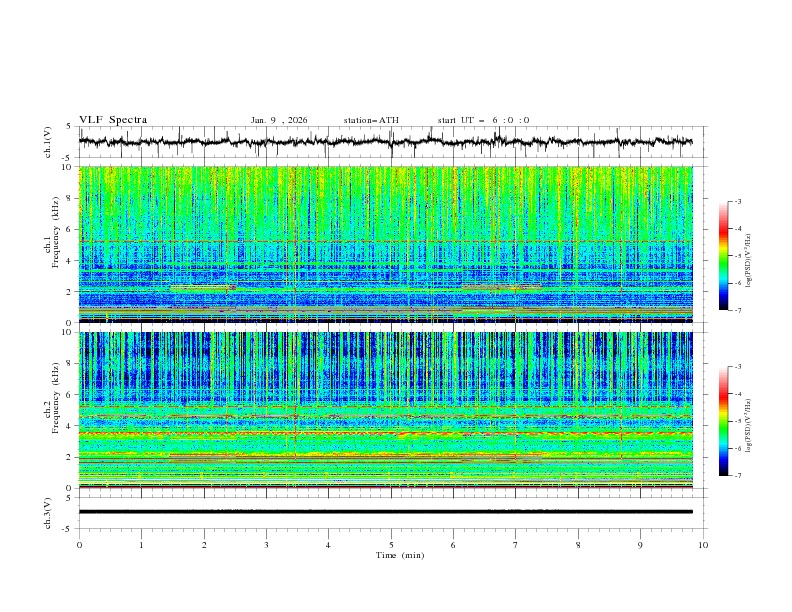Click the ch.1 spectrogram plot

click(386, 244)
